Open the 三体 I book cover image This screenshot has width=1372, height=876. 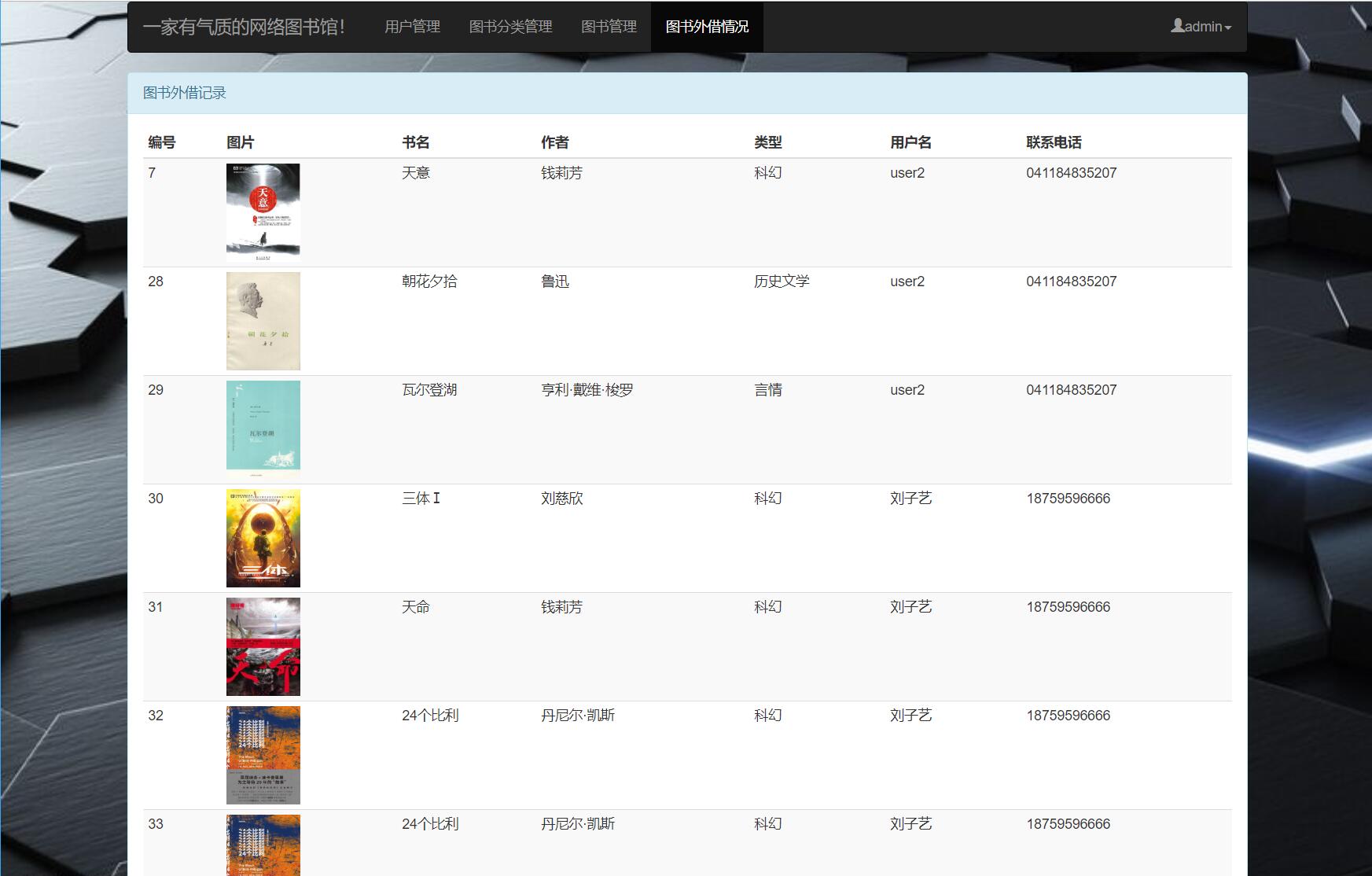[263, 538]
